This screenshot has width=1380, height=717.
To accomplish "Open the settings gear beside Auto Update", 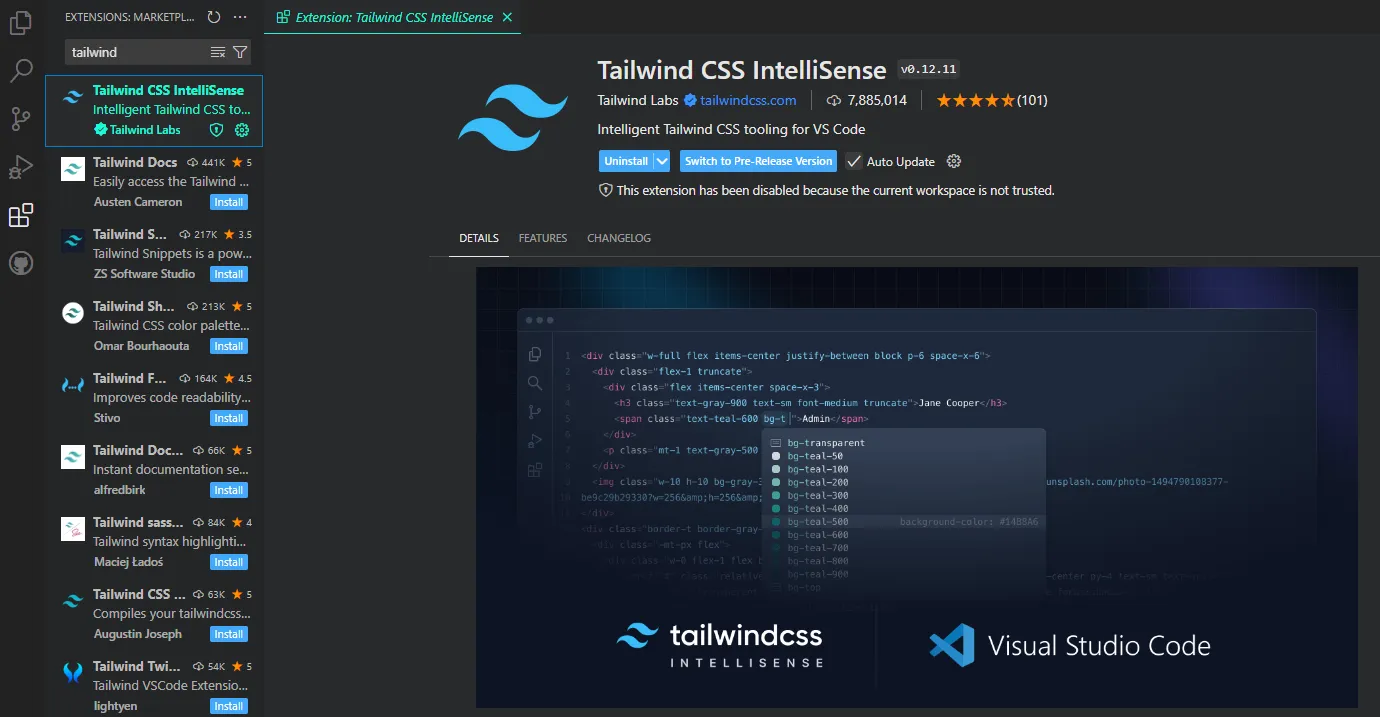I will [953, 161].
